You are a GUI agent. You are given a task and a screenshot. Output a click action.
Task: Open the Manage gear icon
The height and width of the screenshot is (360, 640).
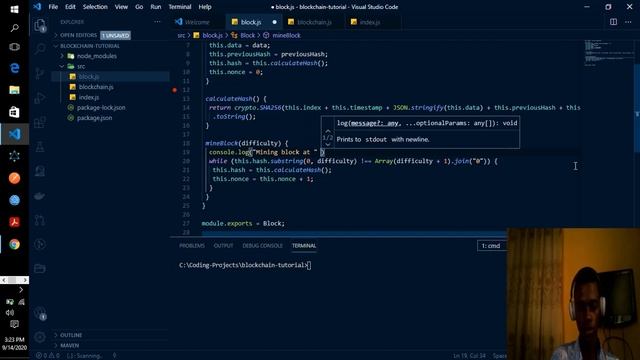point(40,337)
